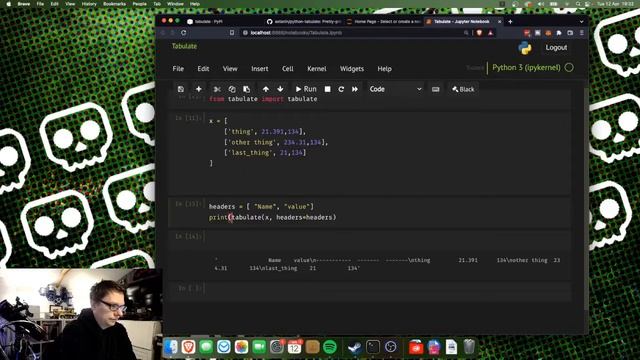Open the Brave application menu in the menu bar
This screenshot has height=360, width=640.
tap(24, 4)
